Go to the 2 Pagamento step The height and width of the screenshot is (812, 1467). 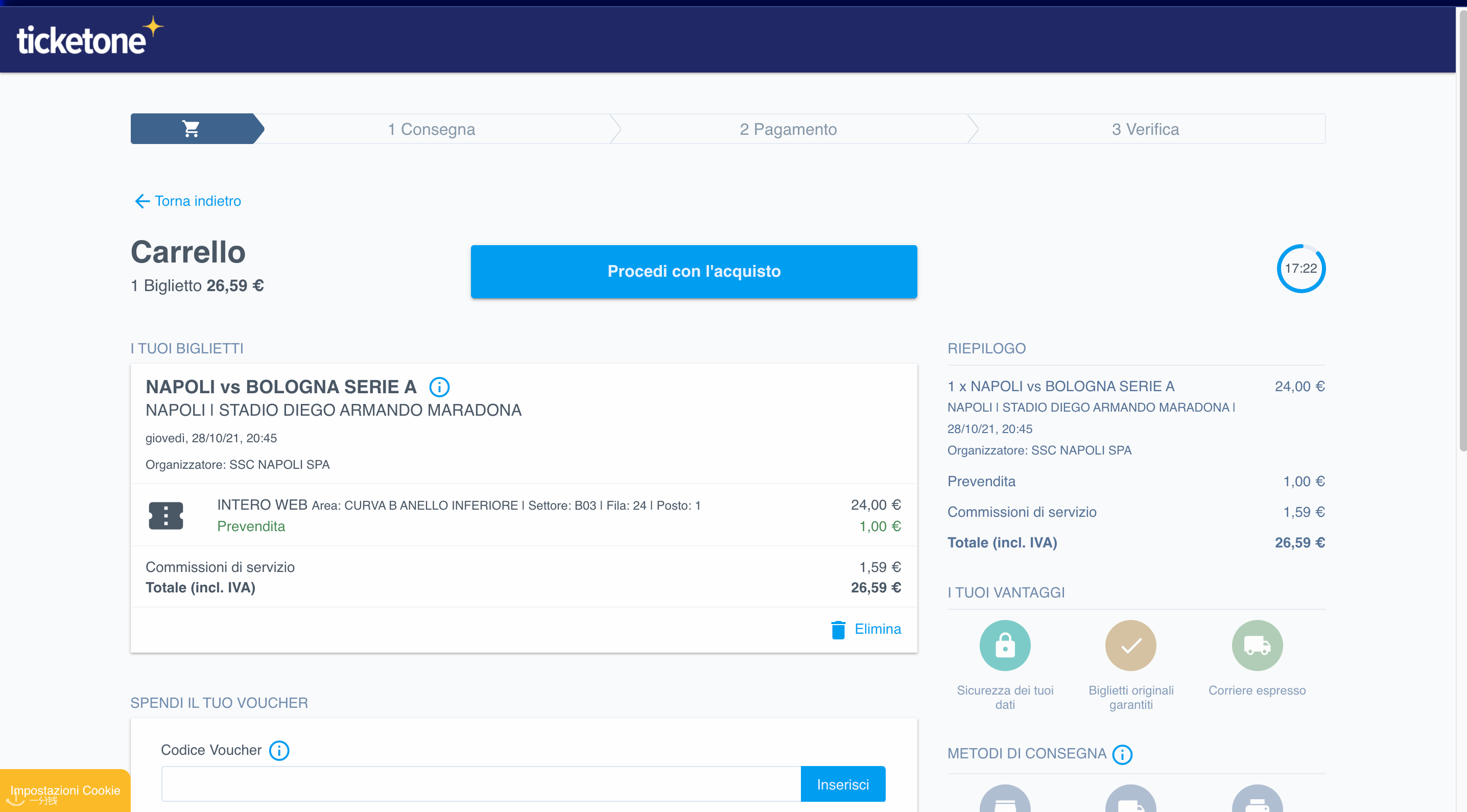(788, 129)
